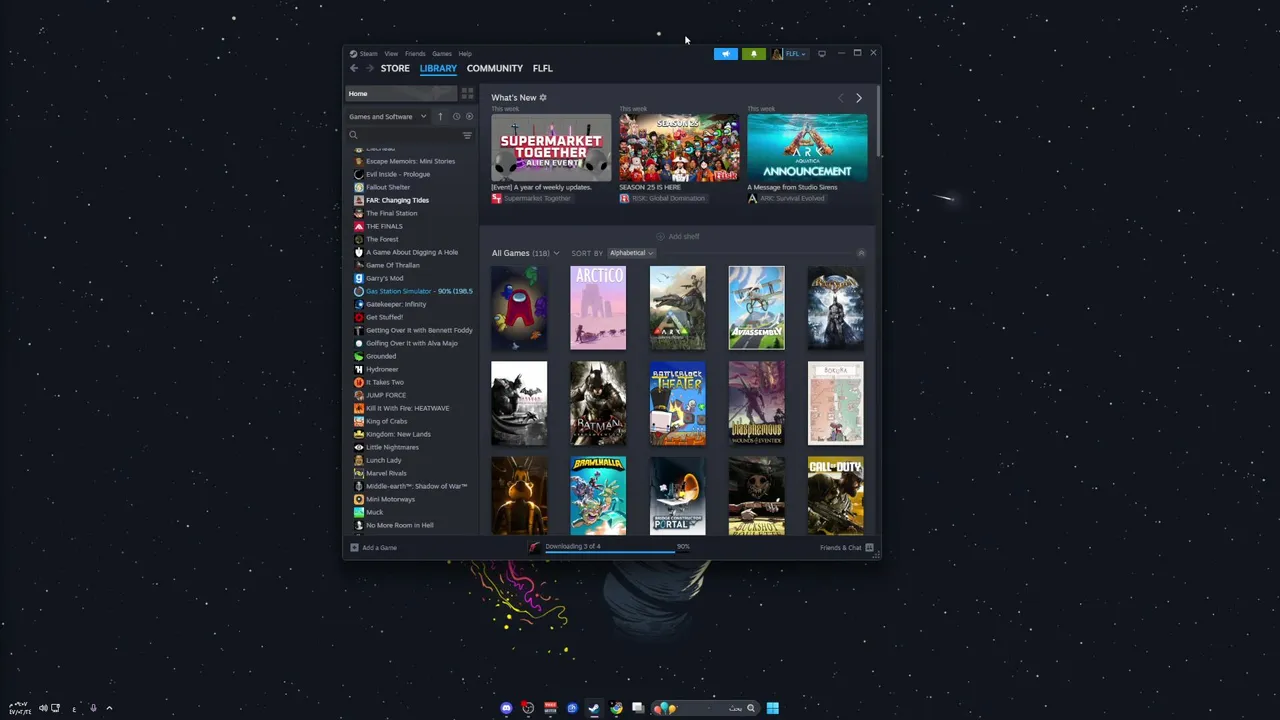Show previous What's New items
This screenshot has width=1280, height=720.
[x=840, y=98]
